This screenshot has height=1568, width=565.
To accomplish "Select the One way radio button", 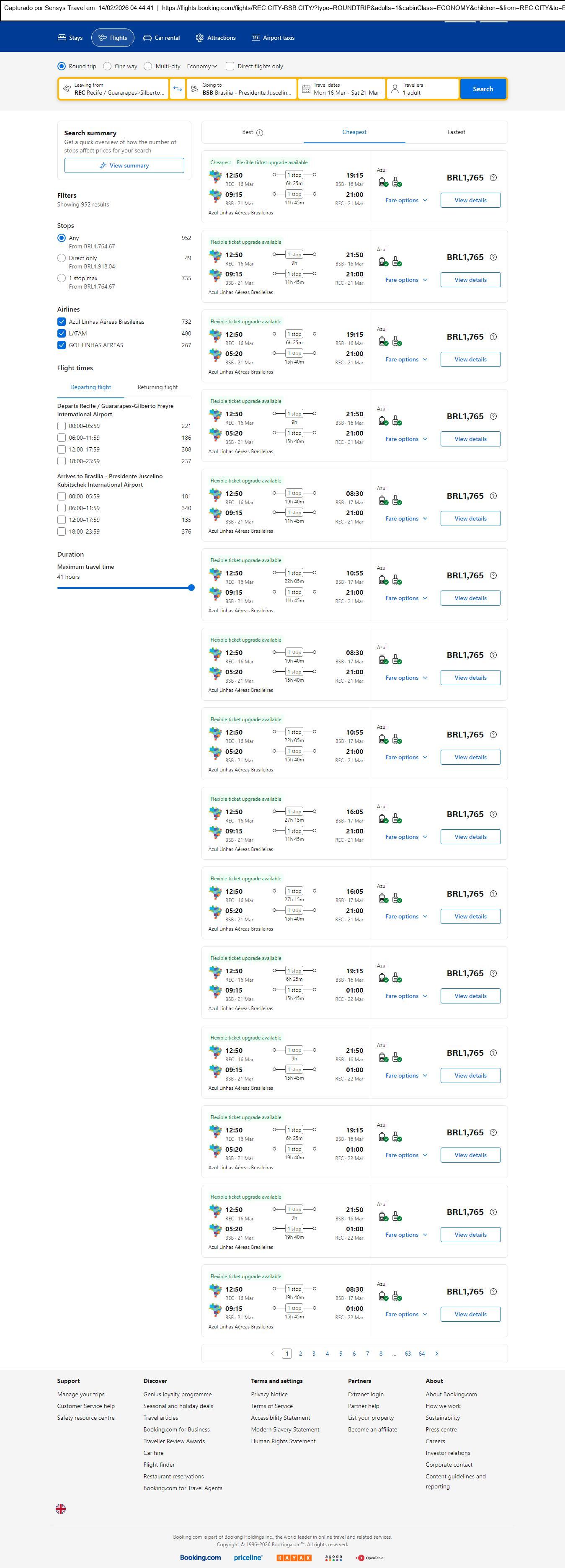I will pyautogui.click(x=107, y=66).
